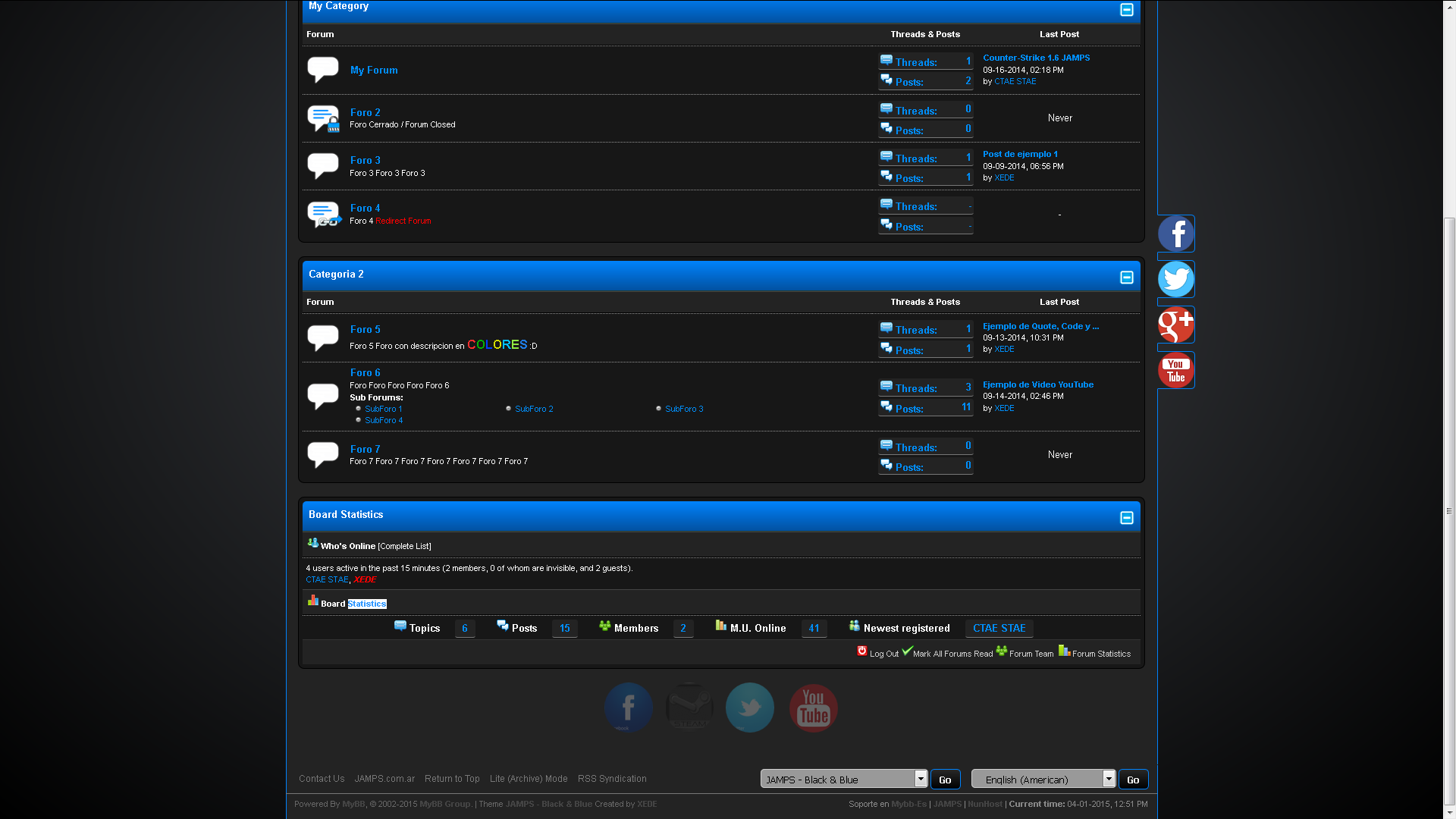Viewport: 1456px width, 819px height.
Task: Click Return to Top footer link
Action: point(452,779)
